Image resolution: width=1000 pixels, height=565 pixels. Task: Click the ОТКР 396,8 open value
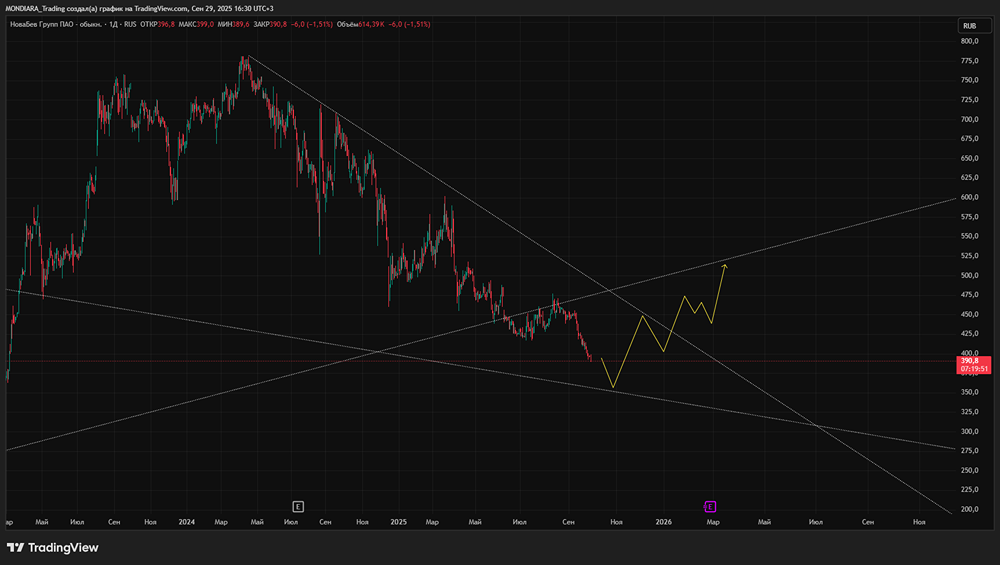[158, 24]
